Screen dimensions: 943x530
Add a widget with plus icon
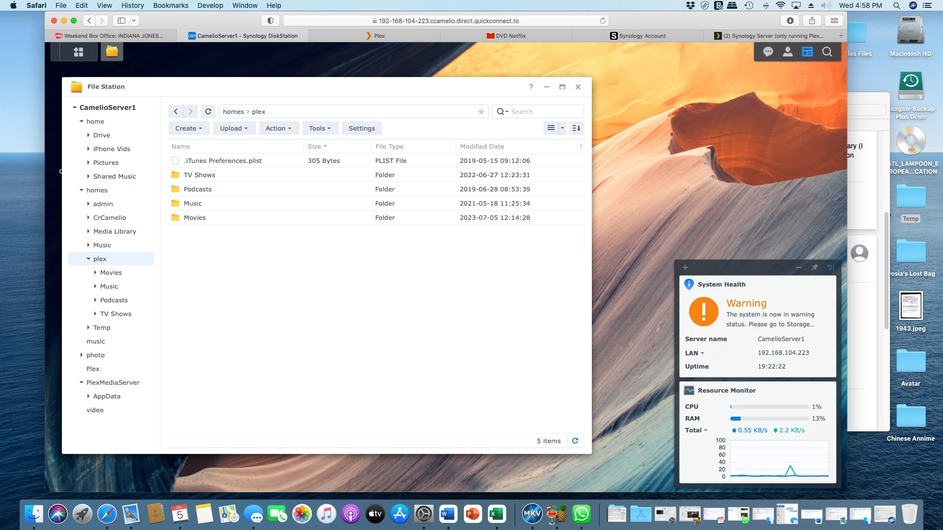click(685, 267)
